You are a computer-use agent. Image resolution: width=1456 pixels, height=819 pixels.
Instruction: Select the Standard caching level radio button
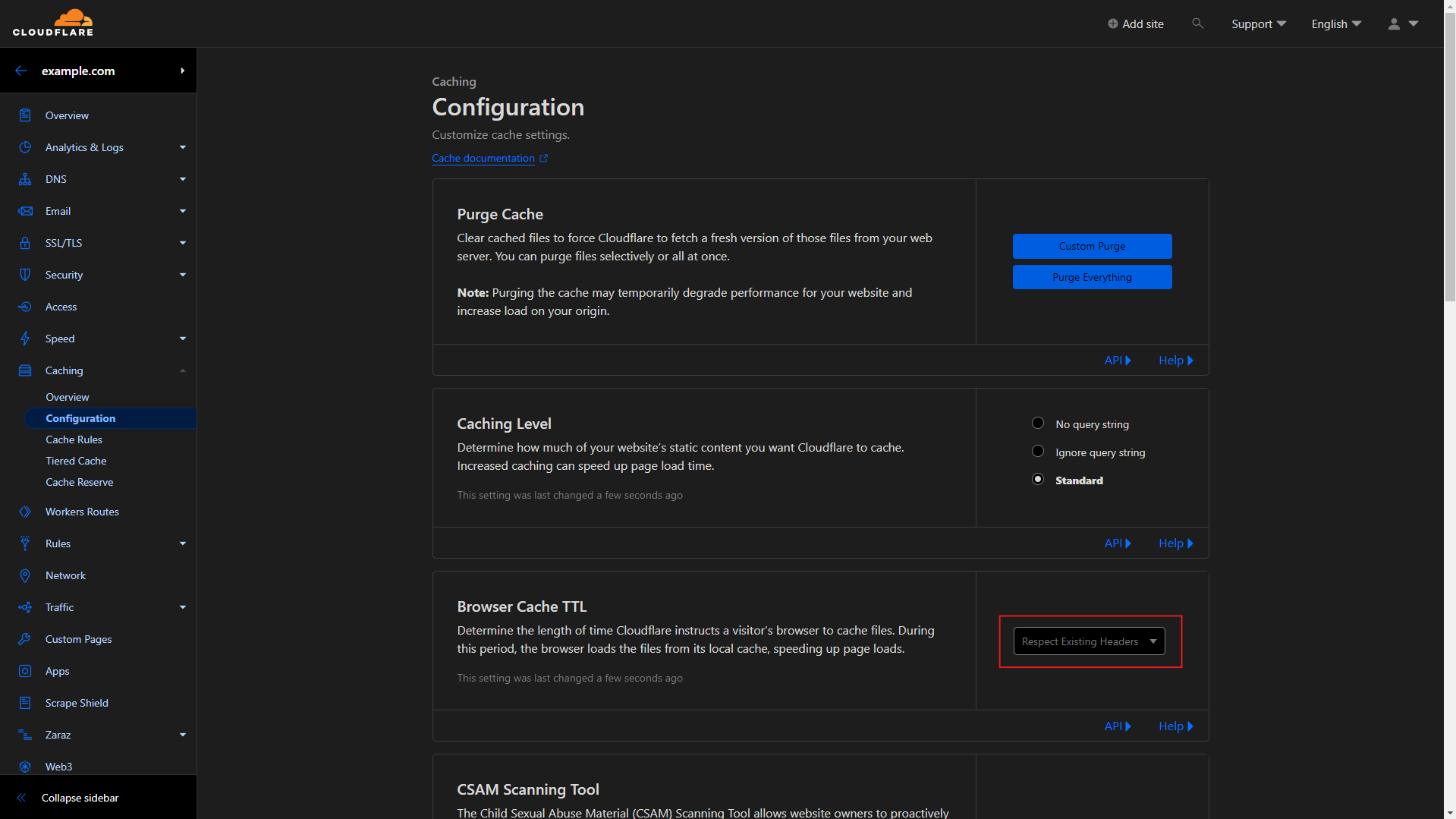click(1037, 479)
